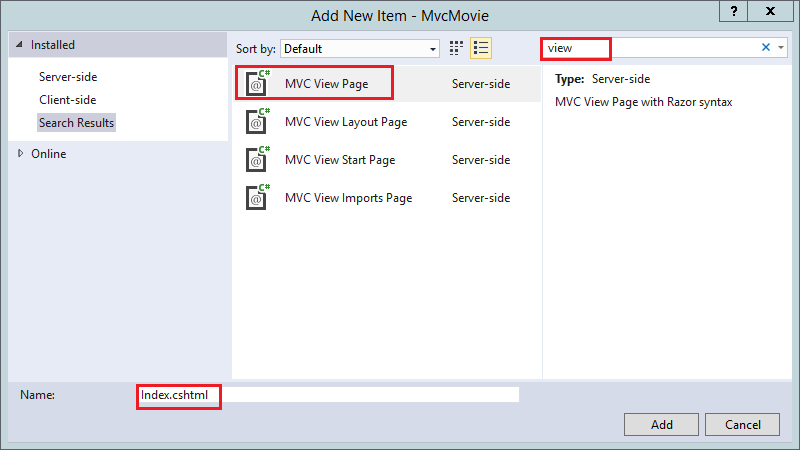Screen dimensions: 800x450
Task: Select the MVC View Page template icon
Action: point(257,83)
